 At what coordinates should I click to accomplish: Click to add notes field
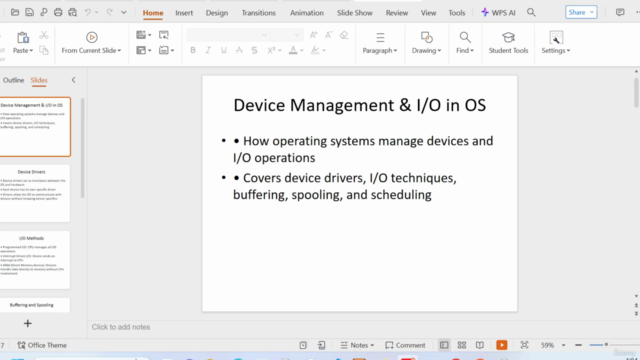pos(121,327)
